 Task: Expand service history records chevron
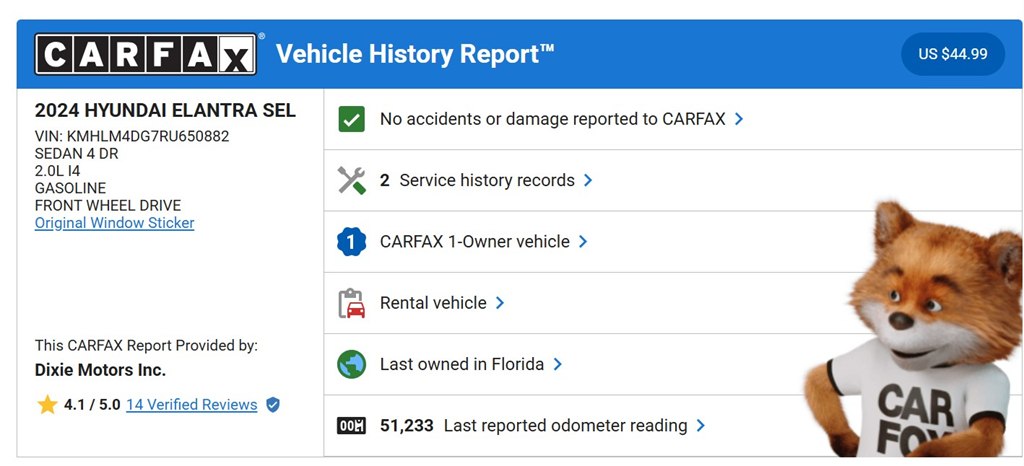click(588, 181)
